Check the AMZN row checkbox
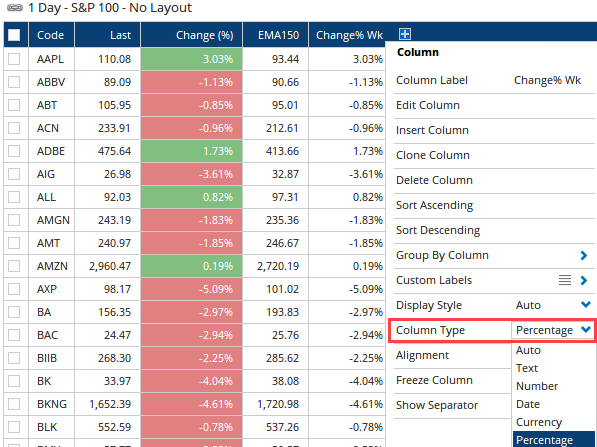 [14, 266]
